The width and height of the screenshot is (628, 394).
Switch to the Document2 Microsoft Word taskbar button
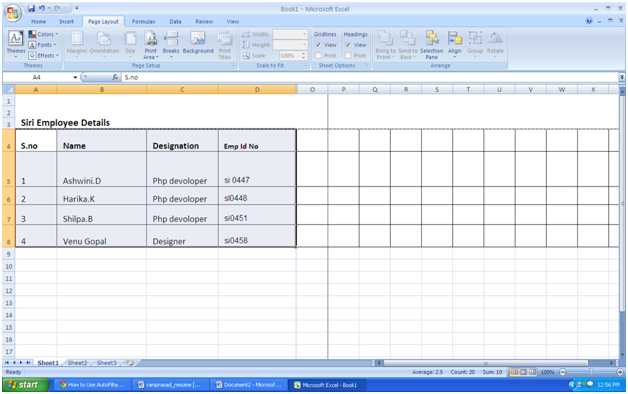click(249, 385)
